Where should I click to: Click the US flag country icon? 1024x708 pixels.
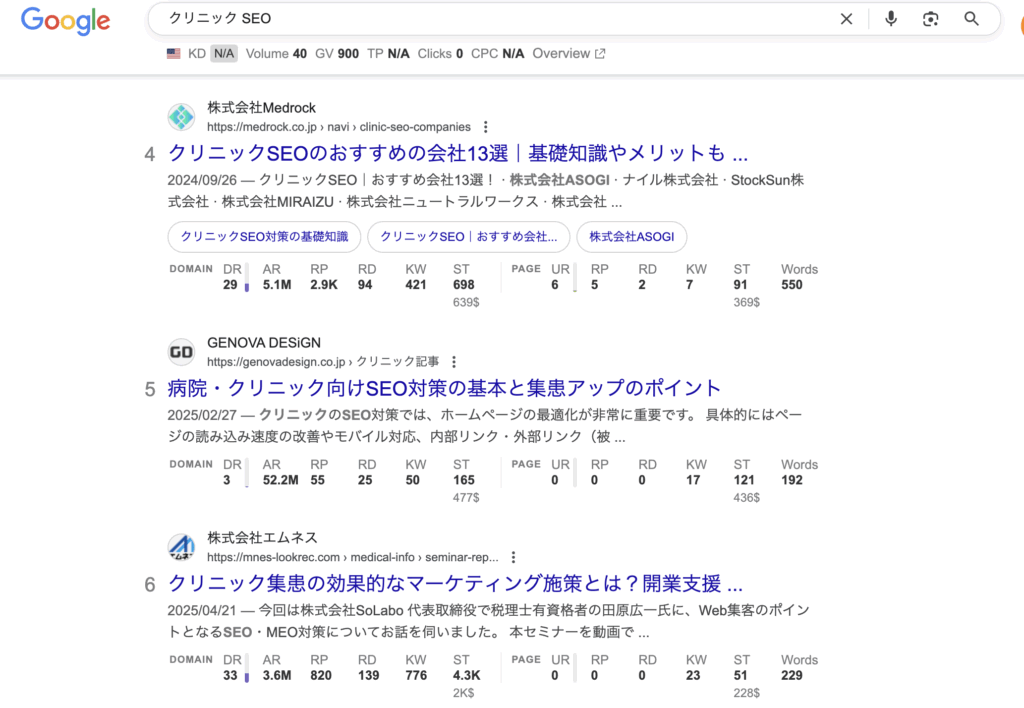click(174, 54)
